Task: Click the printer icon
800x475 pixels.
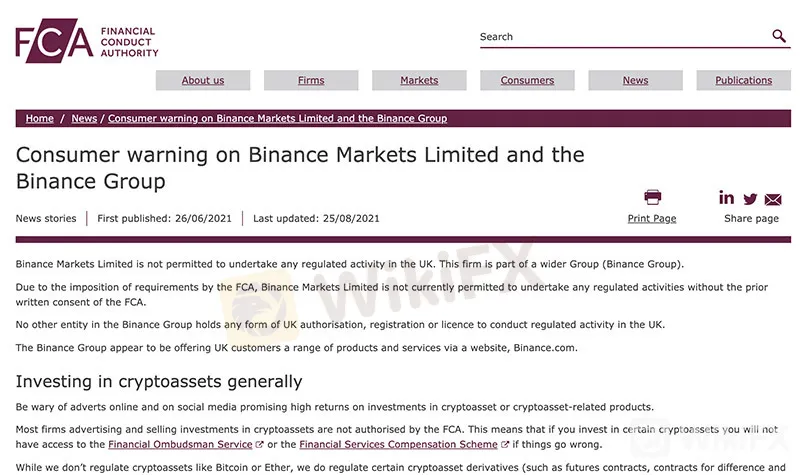Action: 652,197
